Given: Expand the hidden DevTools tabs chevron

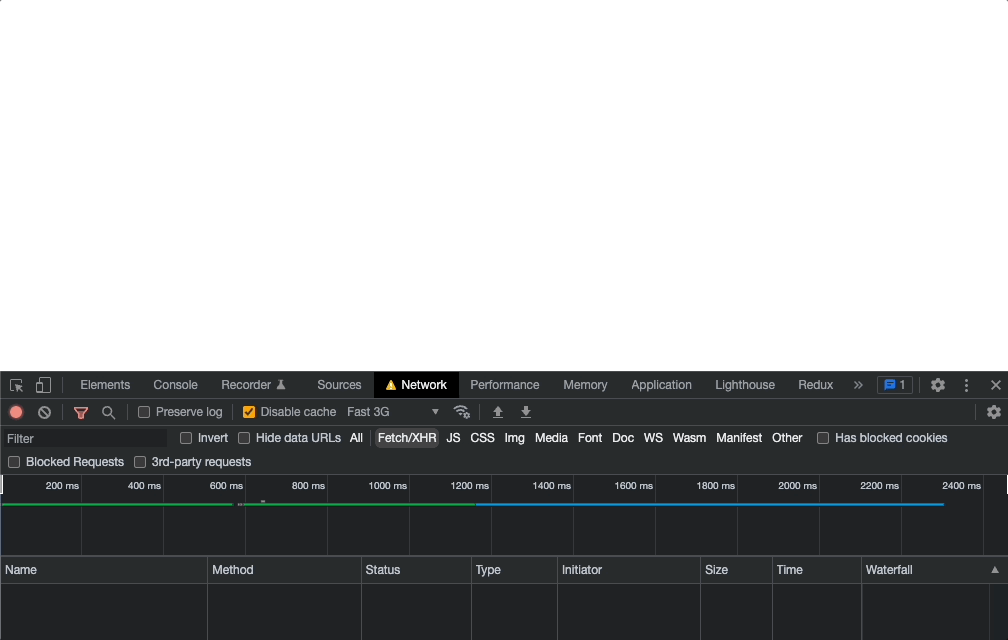Looking at the screenshot, I should coord(857,385).
